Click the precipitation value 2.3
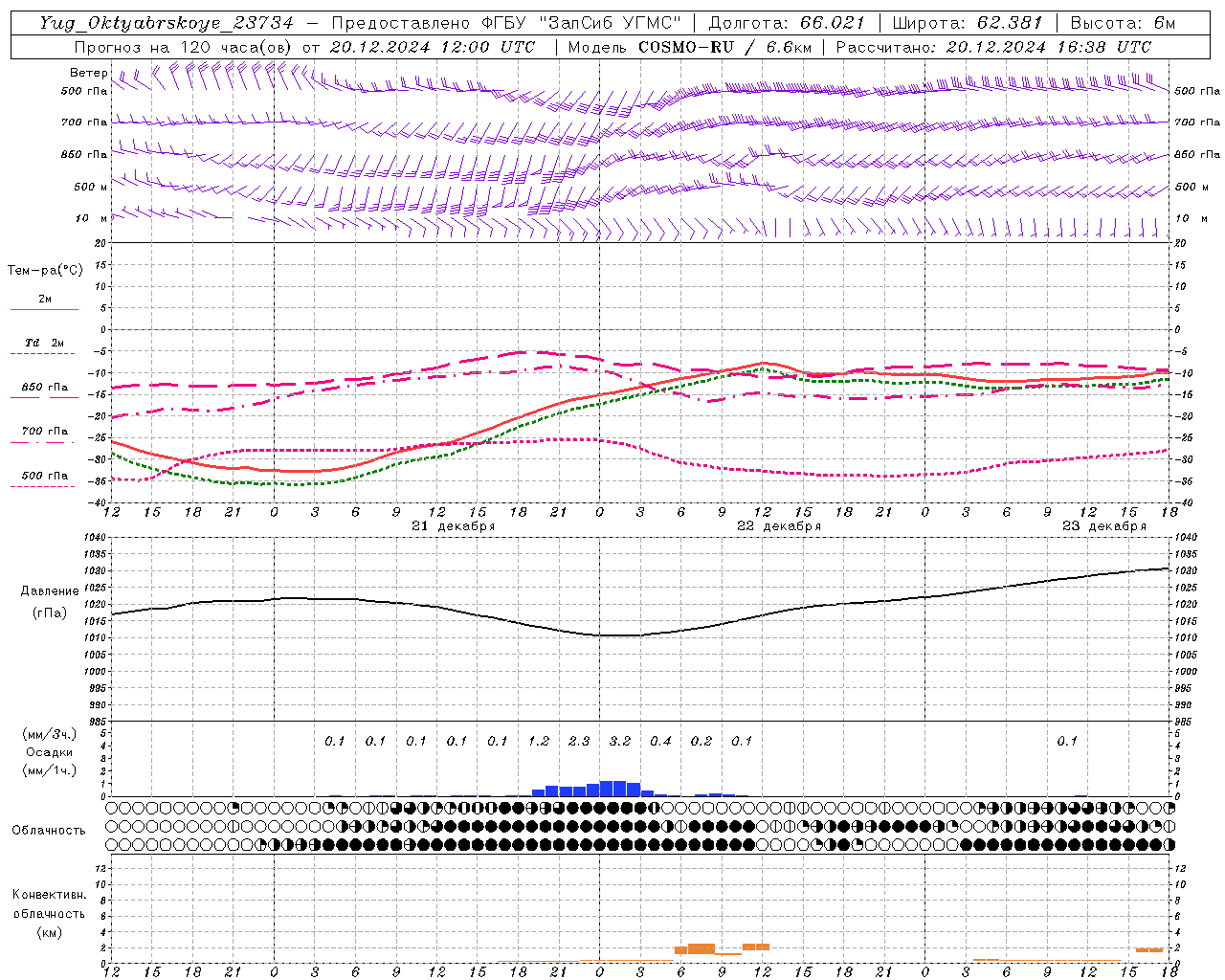Viewport: 1225px width, 980px height. pos(579,741)
